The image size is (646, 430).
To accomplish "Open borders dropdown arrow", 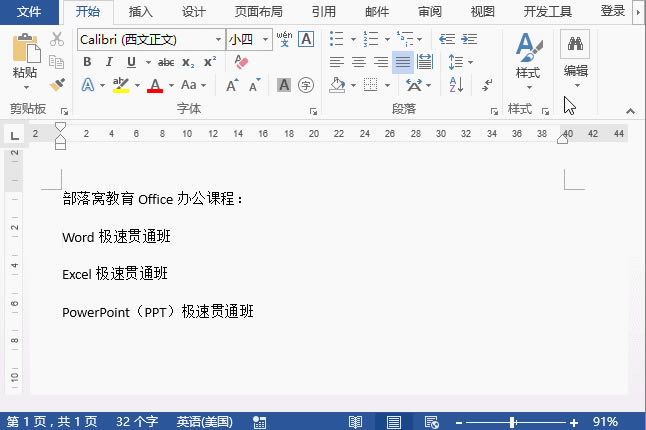I will click(x=387, y=85).
